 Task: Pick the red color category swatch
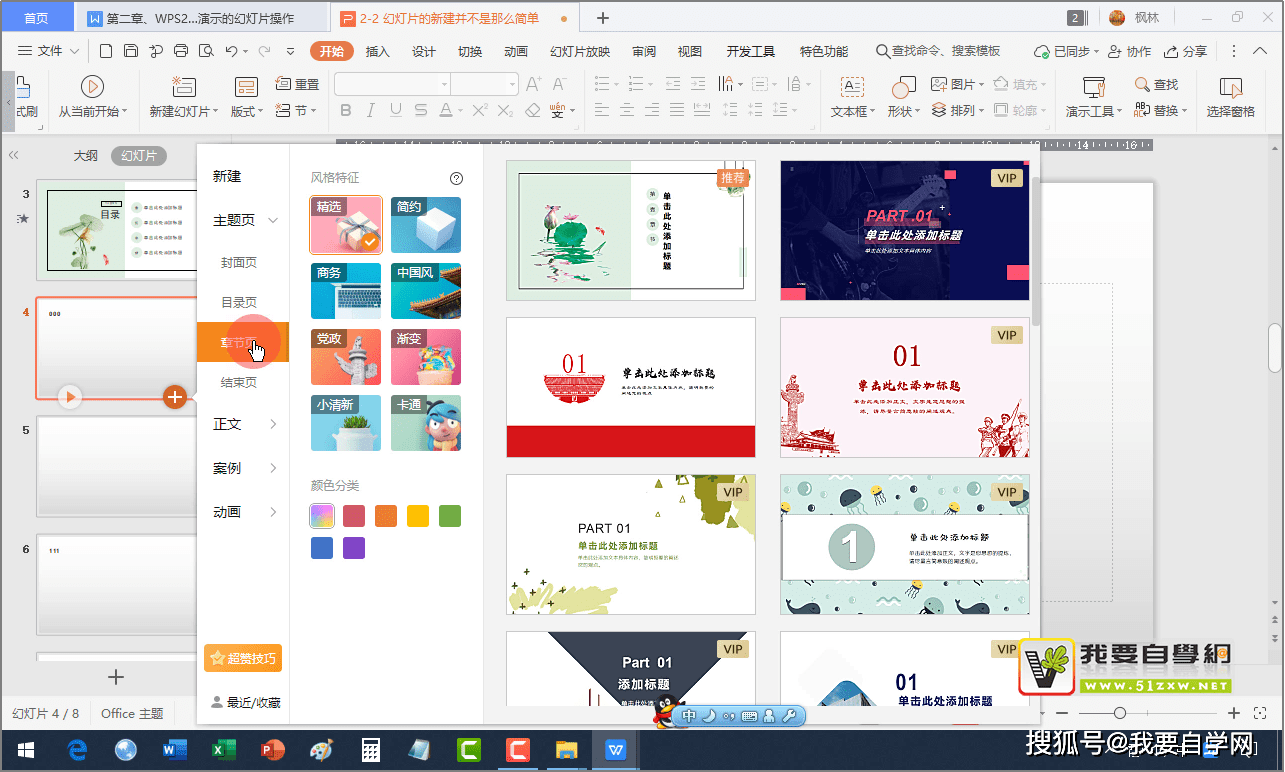pos(354,516)
